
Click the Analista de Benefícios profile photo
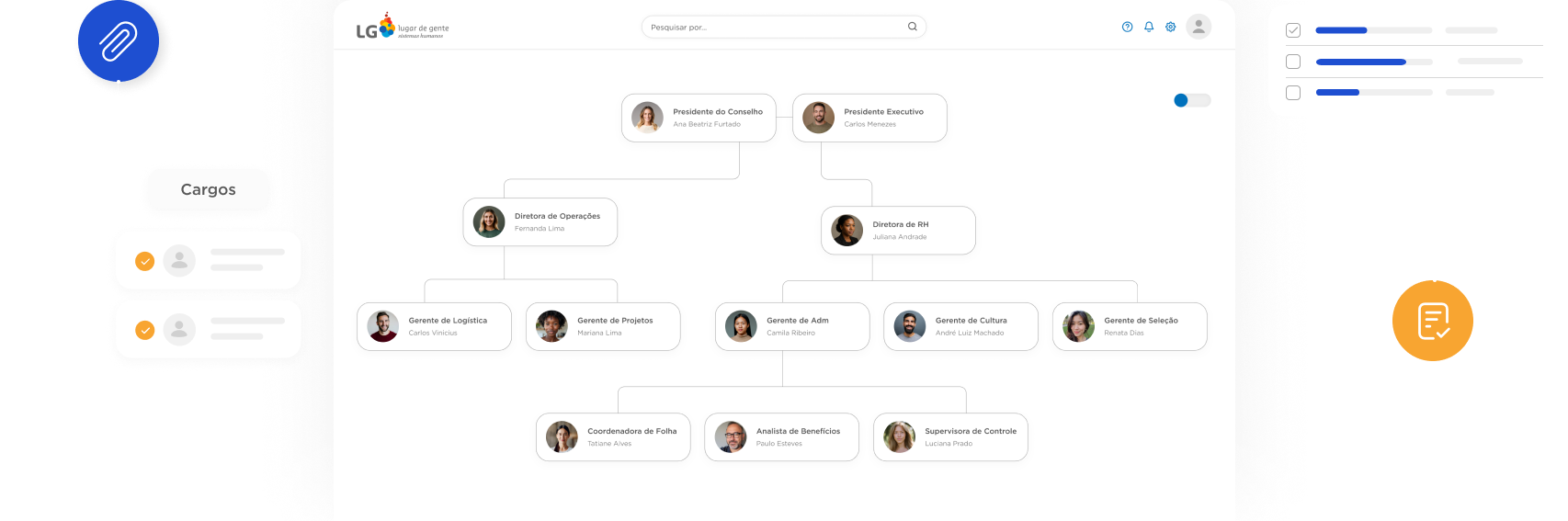(x=731, y=436)
